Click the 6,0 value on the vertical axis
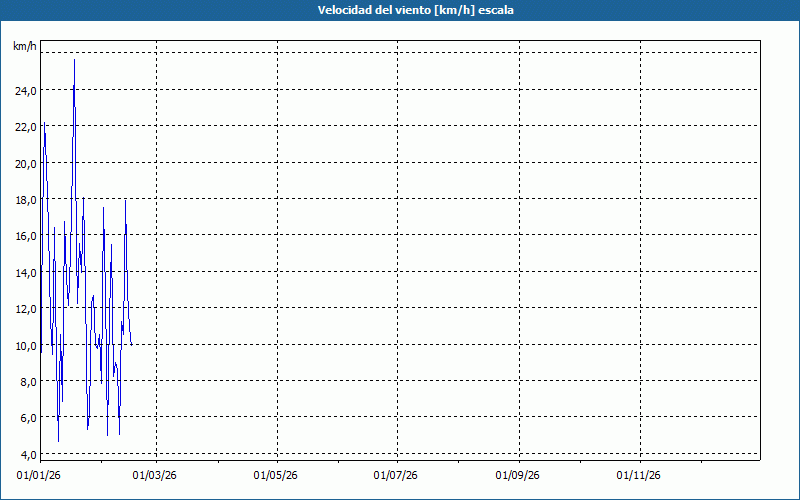800x500 pixels. [29, 418]
